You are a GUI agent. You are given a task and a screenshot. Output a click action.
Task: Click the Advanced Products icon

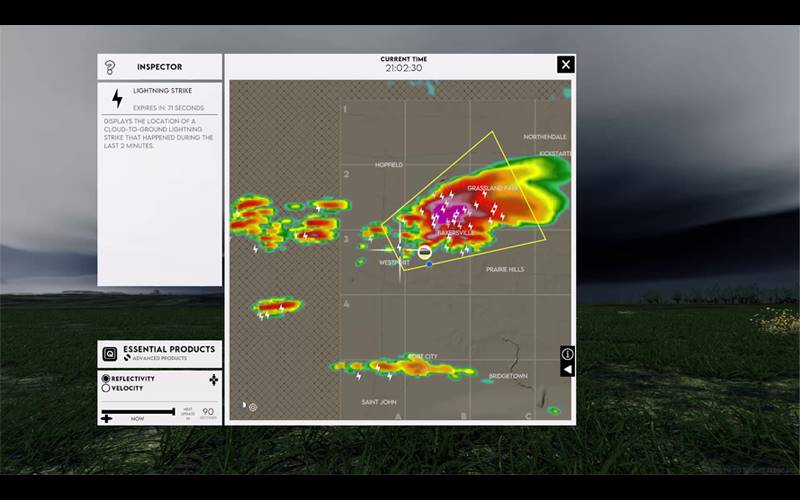(x=128, y=358)
